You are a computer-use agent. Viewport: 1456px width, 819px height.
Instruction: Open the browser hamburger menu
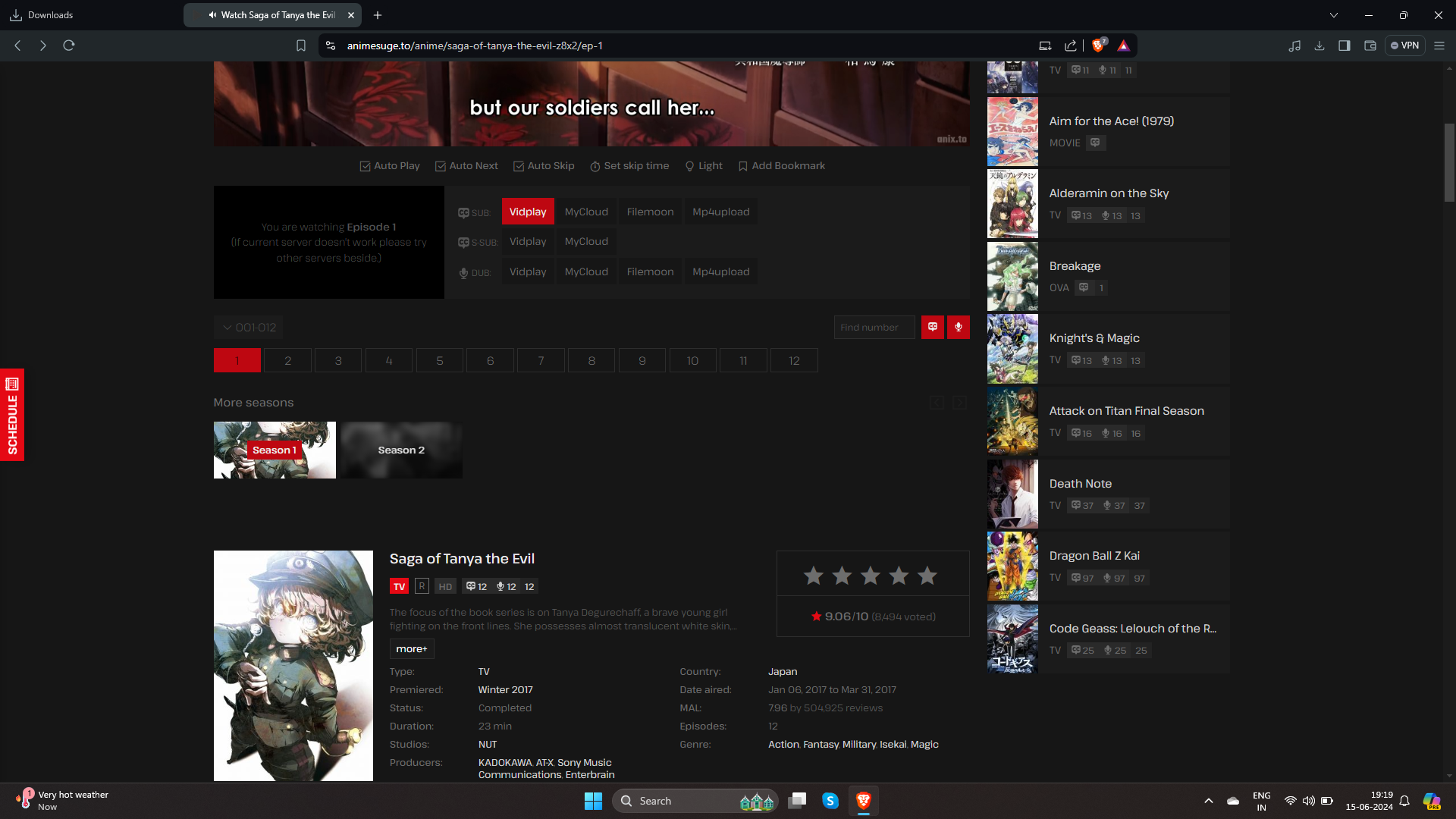point(1439,45)
